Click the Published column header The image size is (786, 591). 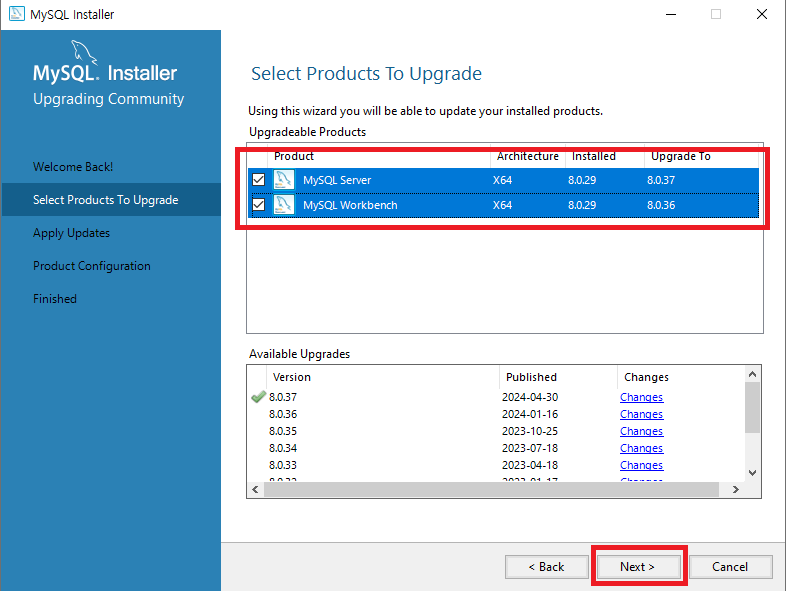[x=531, y=377]
